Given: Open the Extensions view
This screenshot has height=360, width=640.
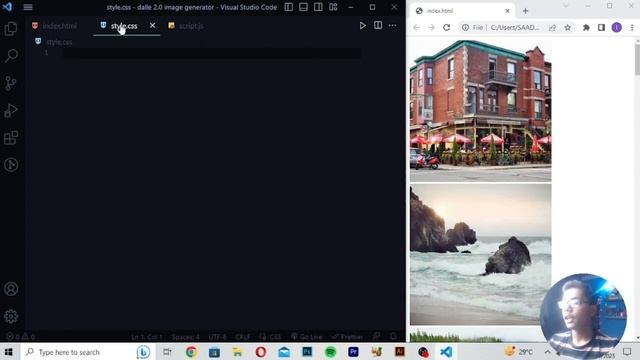Looking at the screenshot, I should [x=11, y=138].
